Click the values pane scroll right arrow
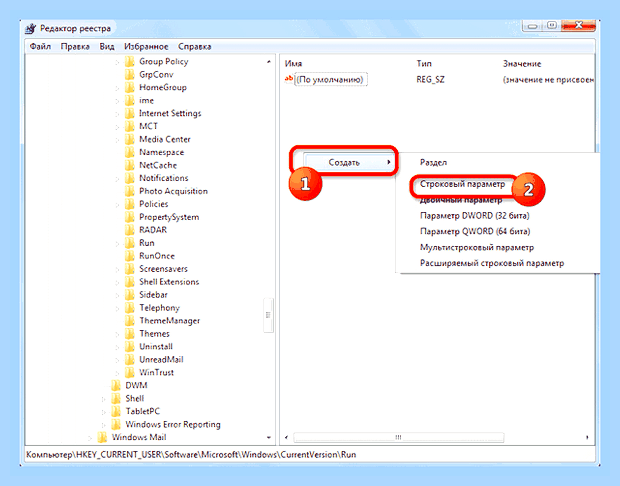Image resolution: width=620 pixels, height=486 pixels. [587, 437]
